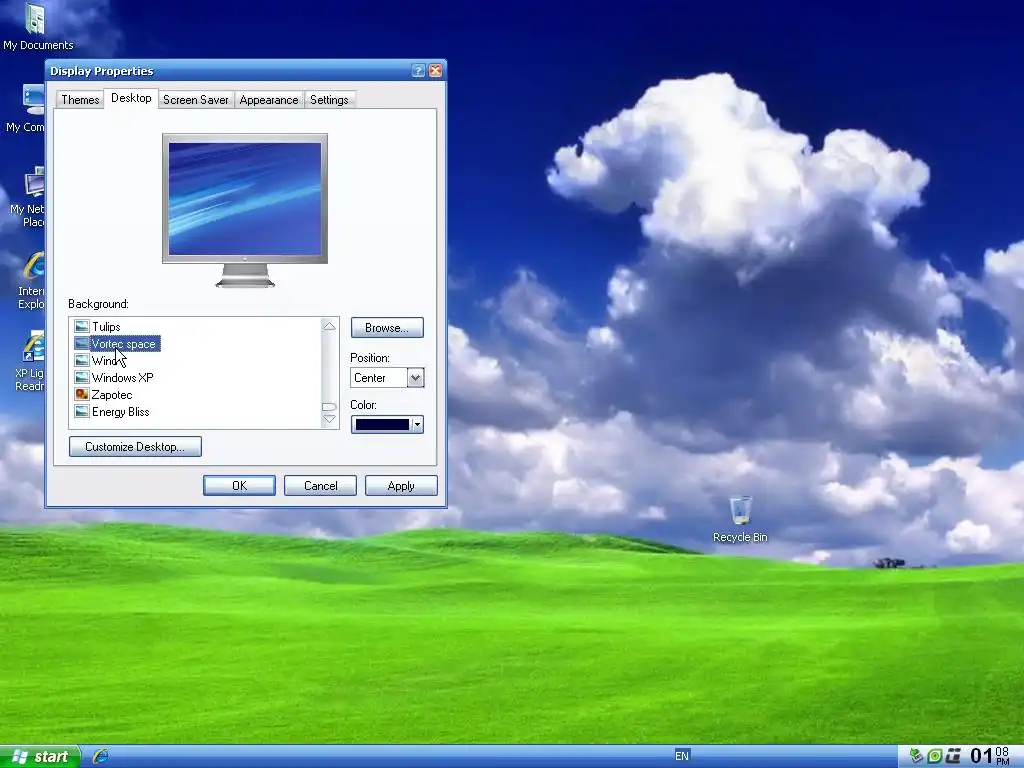1024x768 pixels.
Task: Click the green circular tray icon
Action: click(935, 756)
